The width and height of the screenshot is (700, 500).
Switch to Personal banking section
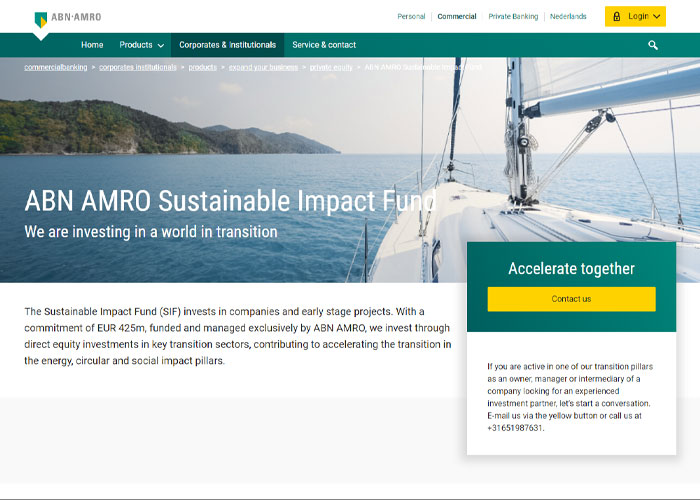click(x=411, y=17)
